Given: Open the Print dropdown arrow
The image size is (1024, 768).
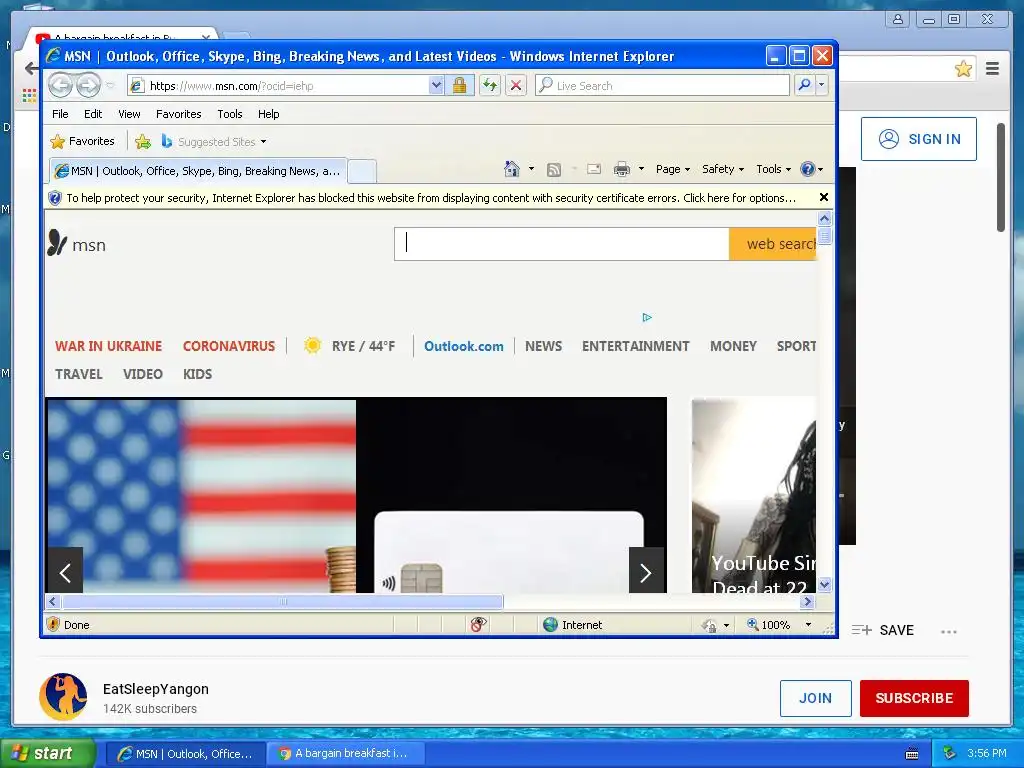Looking at the screenshot, I should (x=641, y=169).
